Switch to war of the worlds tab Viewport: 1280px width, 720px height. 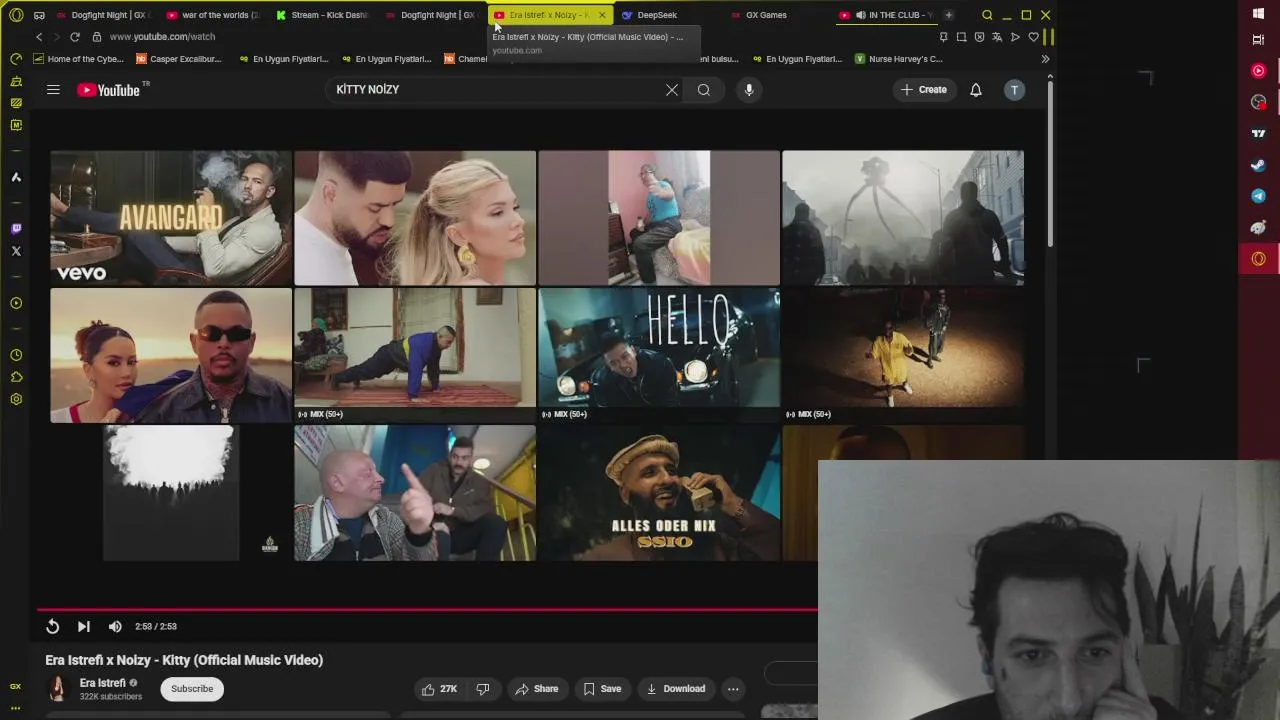212,15
